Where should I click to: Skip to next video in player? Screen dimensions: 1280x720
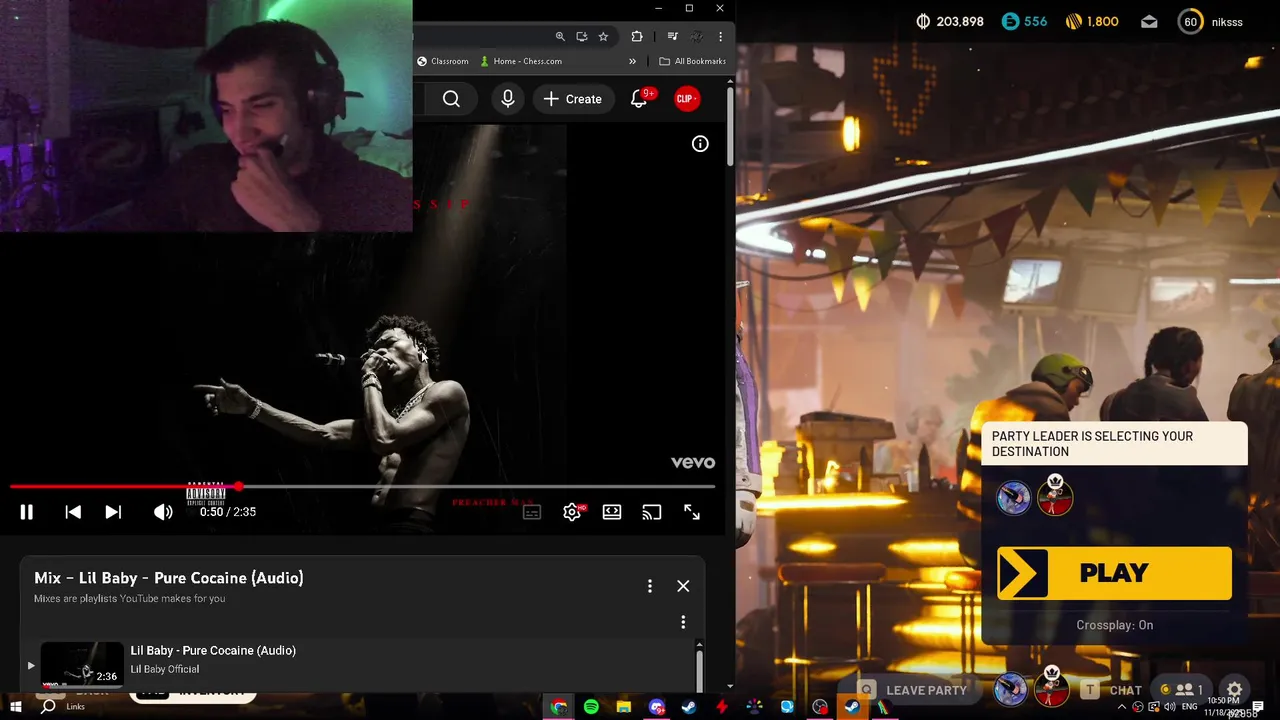click(x=113, y=512)
